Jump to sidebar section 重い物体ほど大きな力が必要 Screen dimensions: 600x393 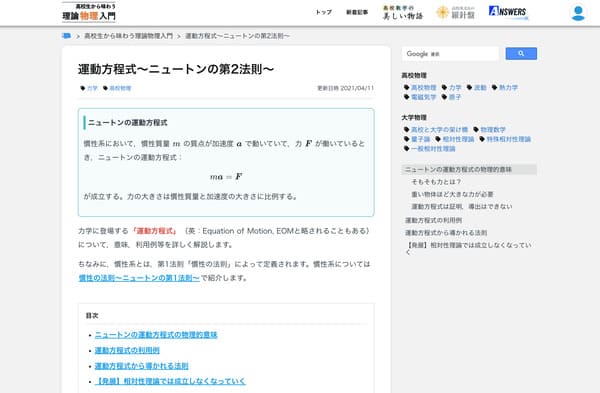pos(452,194)
